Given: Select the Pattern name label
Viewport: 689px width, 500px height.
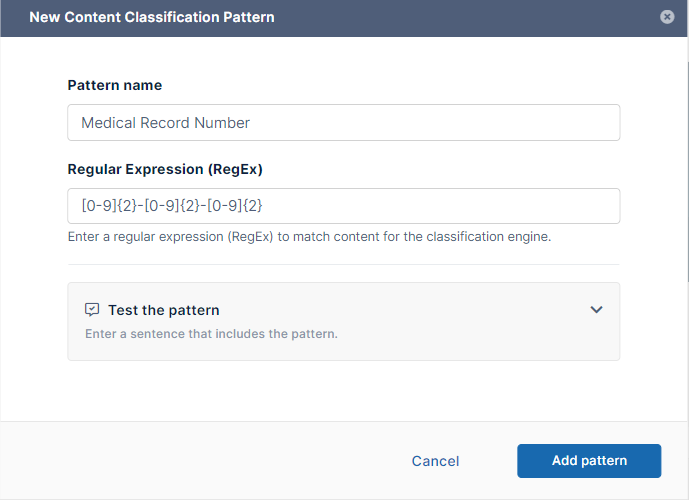Looking at the screenshot, I should [114, 86].
